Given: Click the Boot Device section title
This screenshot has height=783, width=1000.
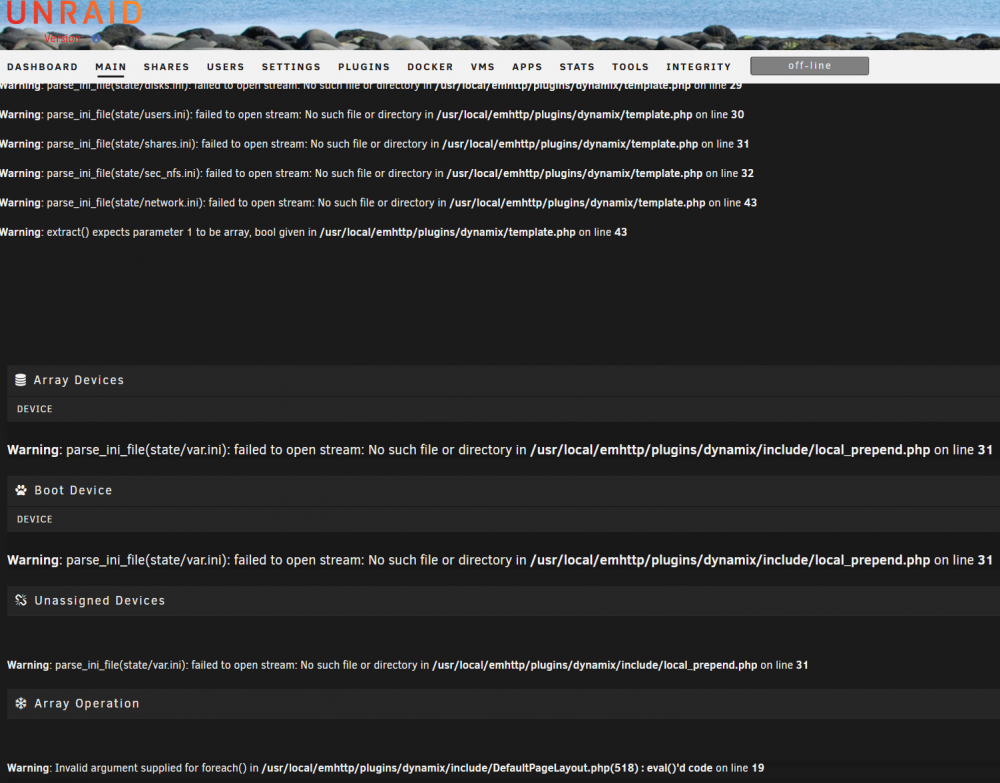Looking at the screenshot, I should pos(73,490).
